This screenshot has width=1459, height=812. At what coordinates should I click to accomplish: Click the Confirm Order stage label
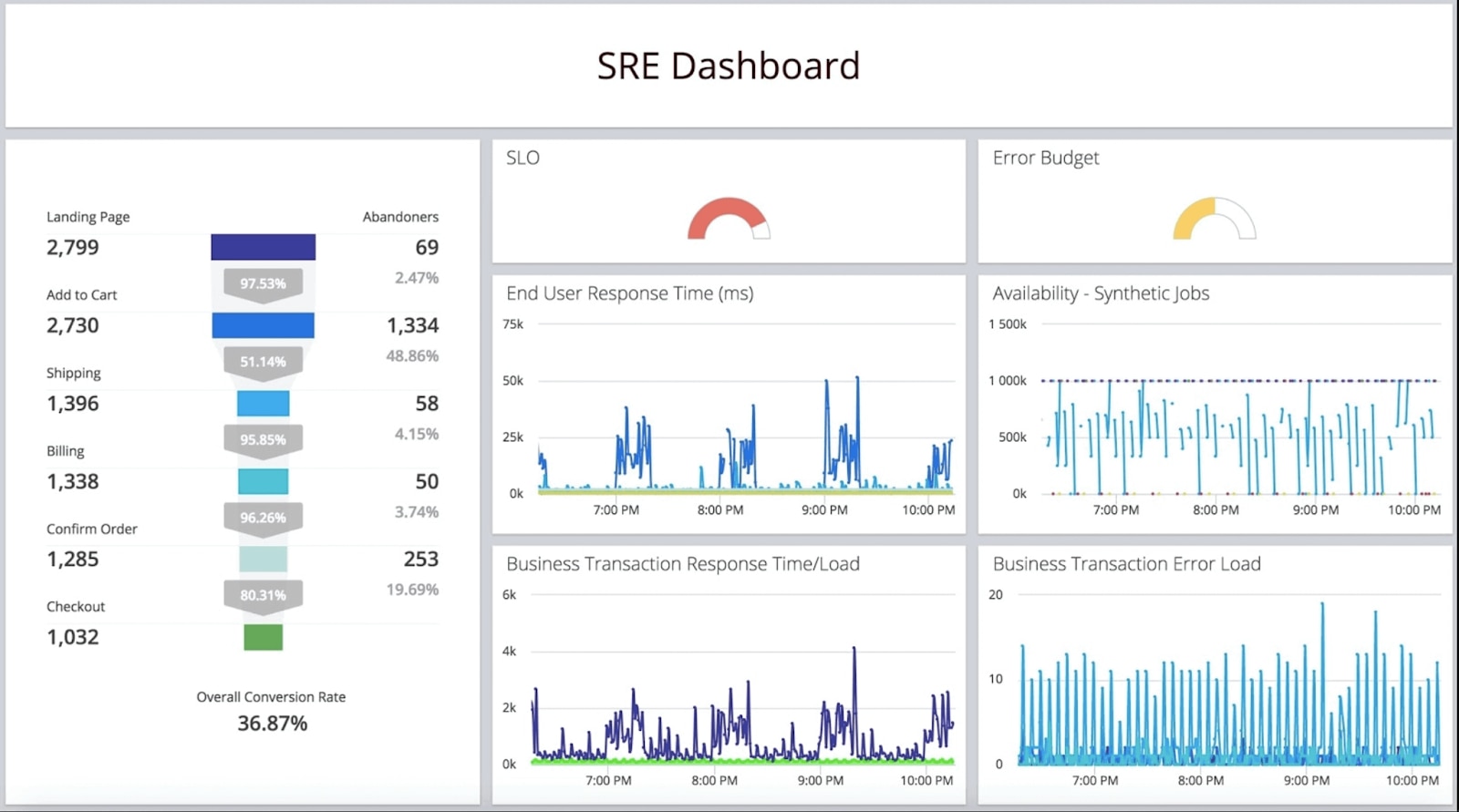92,529
